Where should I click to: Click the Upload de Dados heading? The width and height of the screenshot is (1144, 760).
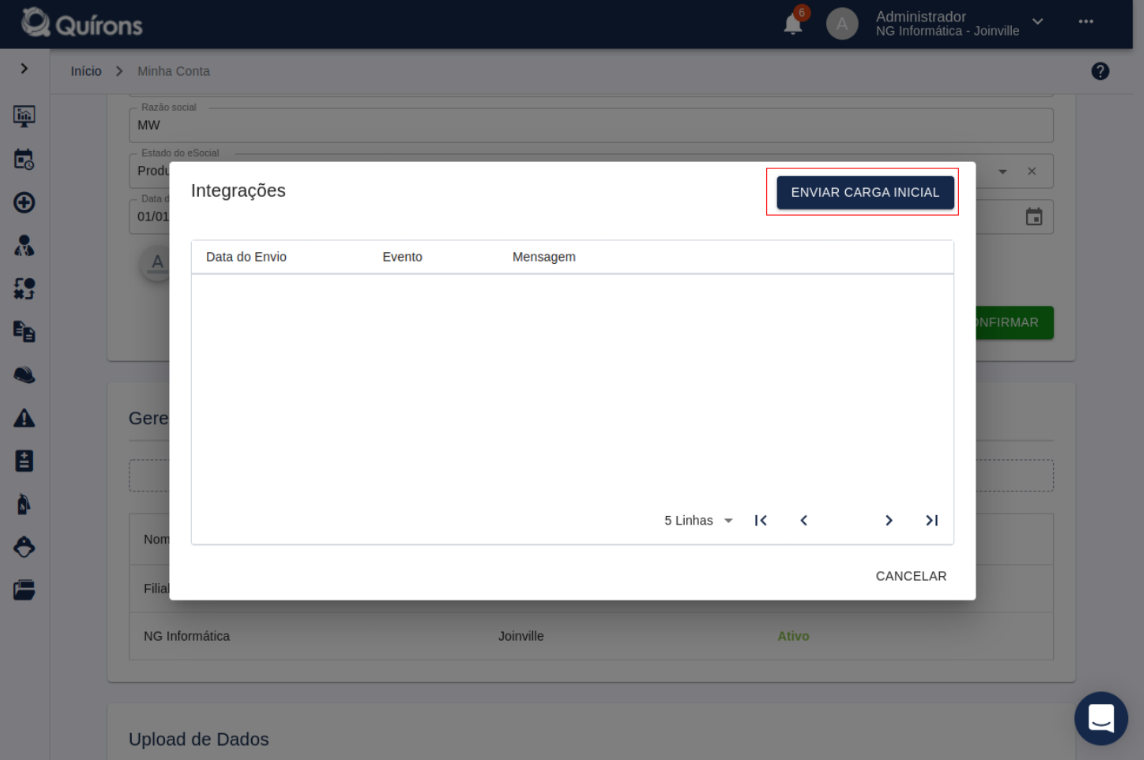point(198,739)
